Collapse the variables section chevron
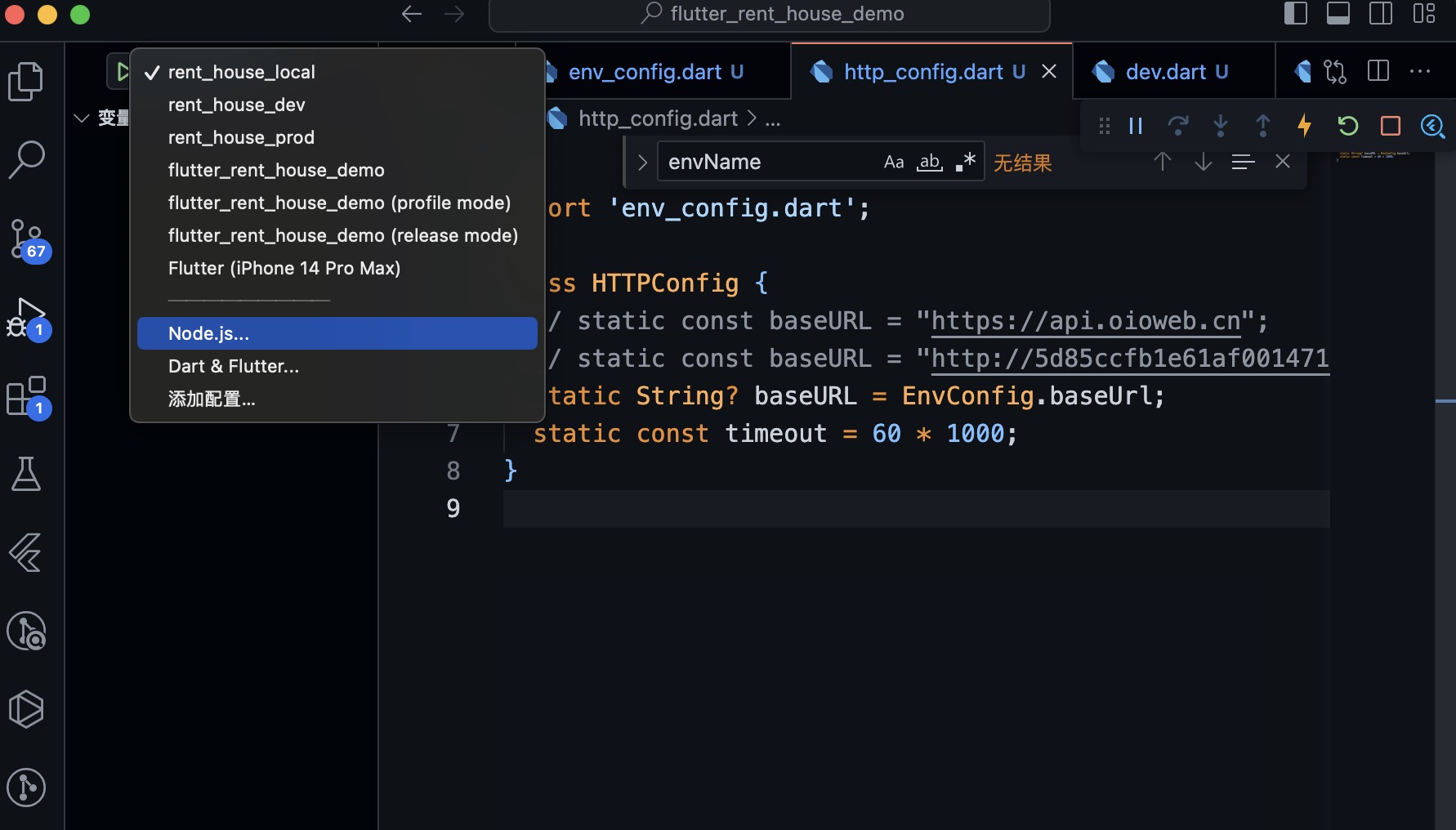This screenshot has height=830, width=1456. coord(82,118)
